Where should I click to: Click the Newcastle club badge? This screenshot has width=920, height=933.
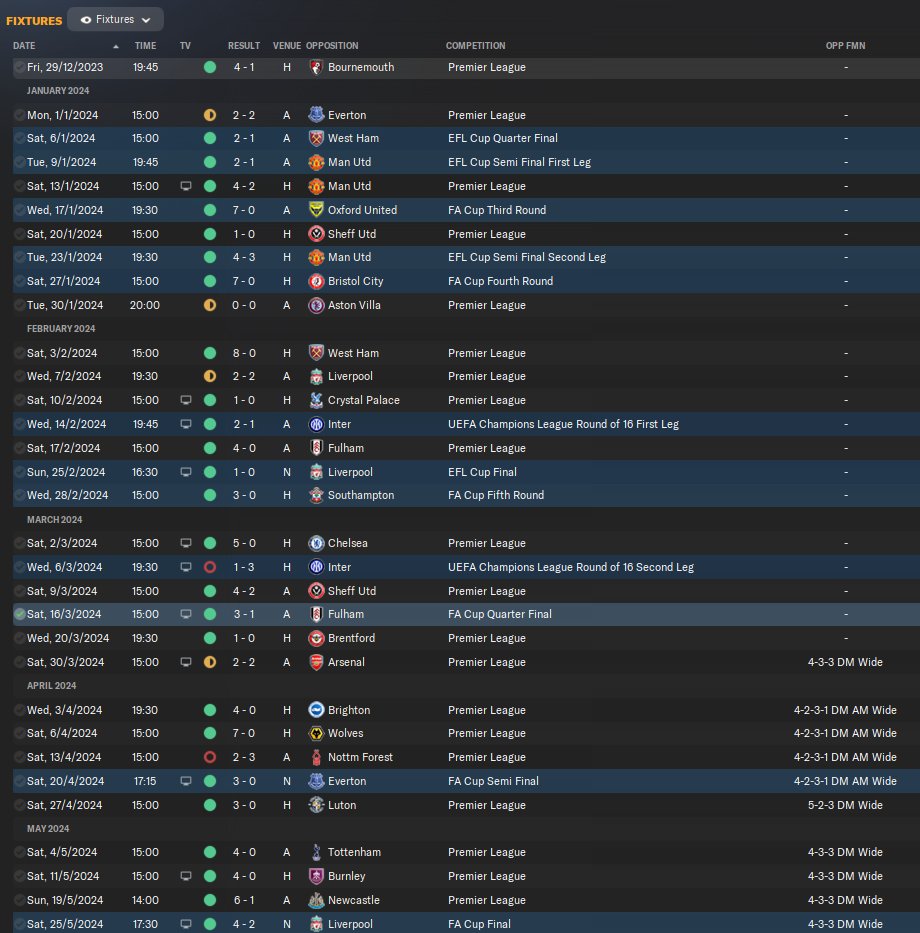pyautogui.click(x=316, y=900)
